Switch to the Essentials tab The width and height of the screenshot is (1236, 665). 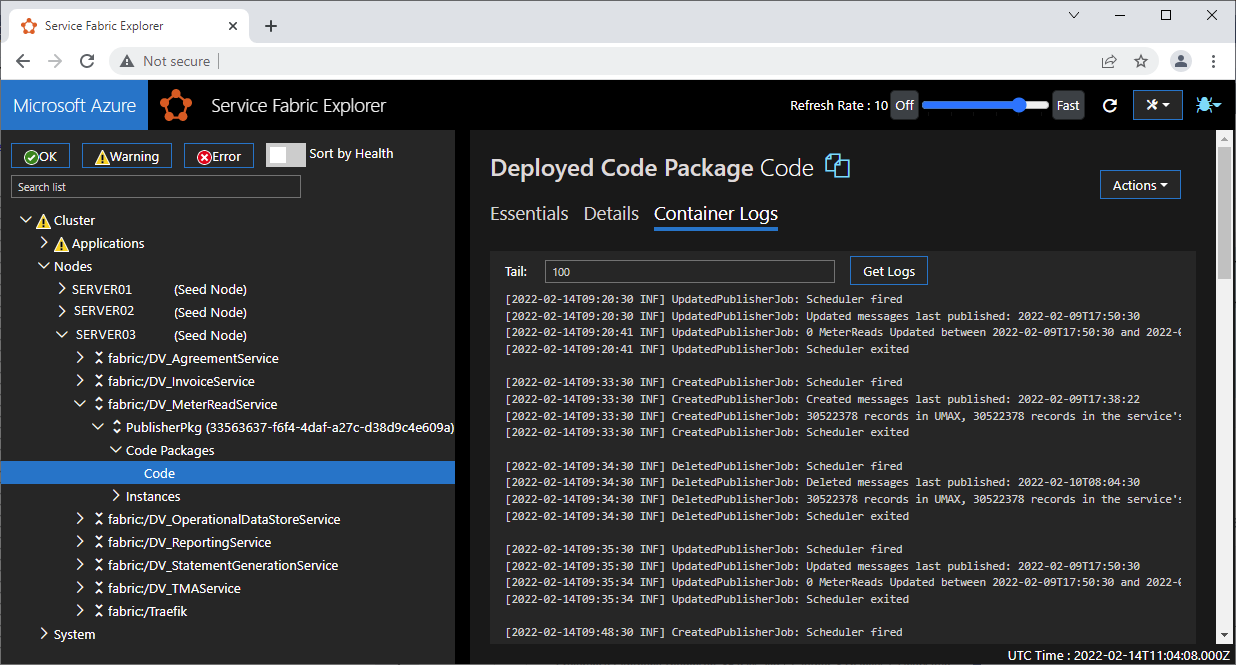coord(529,213)
